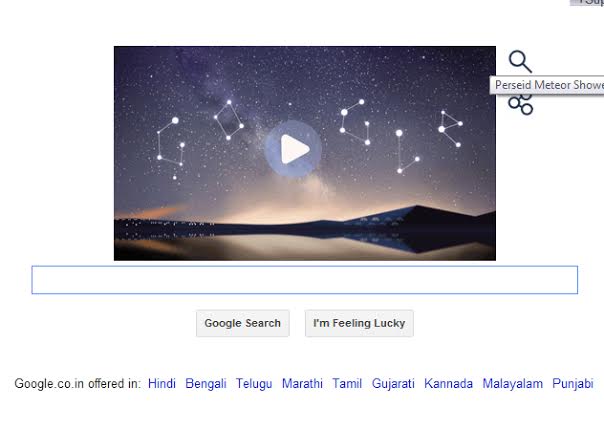The image size is (604, 429).
Task: Choose the Marathi language link
Action: tap(302, 384)
